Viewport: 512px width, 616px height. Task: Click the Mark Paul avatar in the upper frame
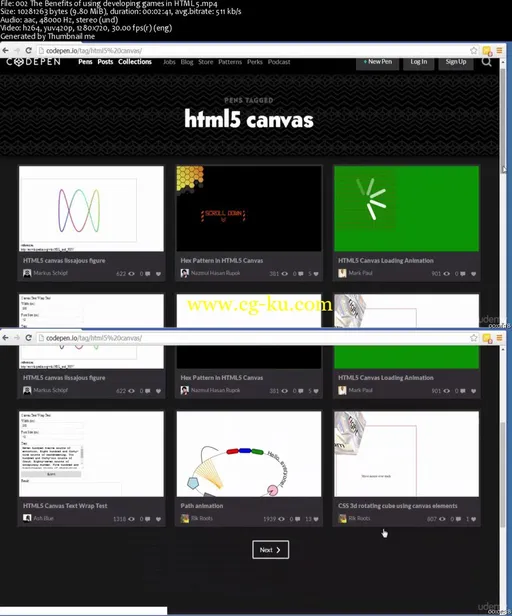tap(342, 273)
